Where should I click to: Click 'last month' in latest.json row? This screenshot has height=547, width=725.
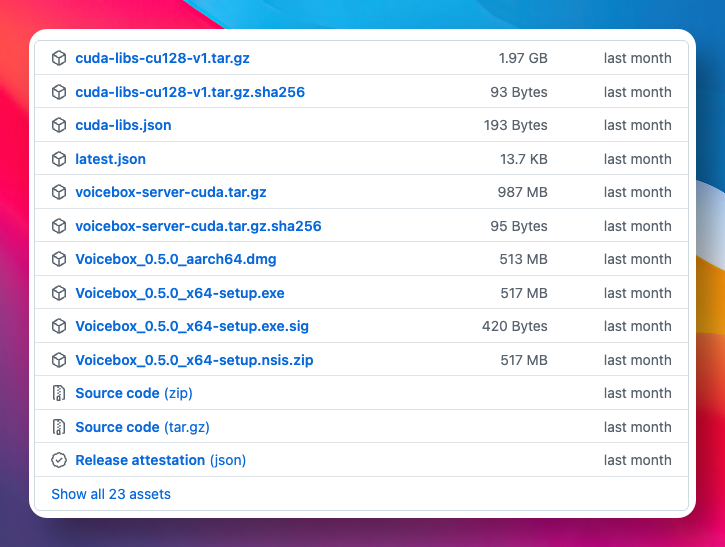click(638, 159)
